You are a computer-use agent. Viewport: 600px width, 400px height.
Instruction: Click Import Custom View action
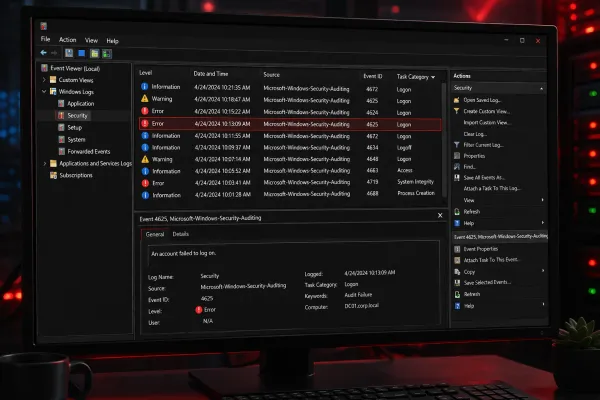pyautogui.click(x=488, y=122)
